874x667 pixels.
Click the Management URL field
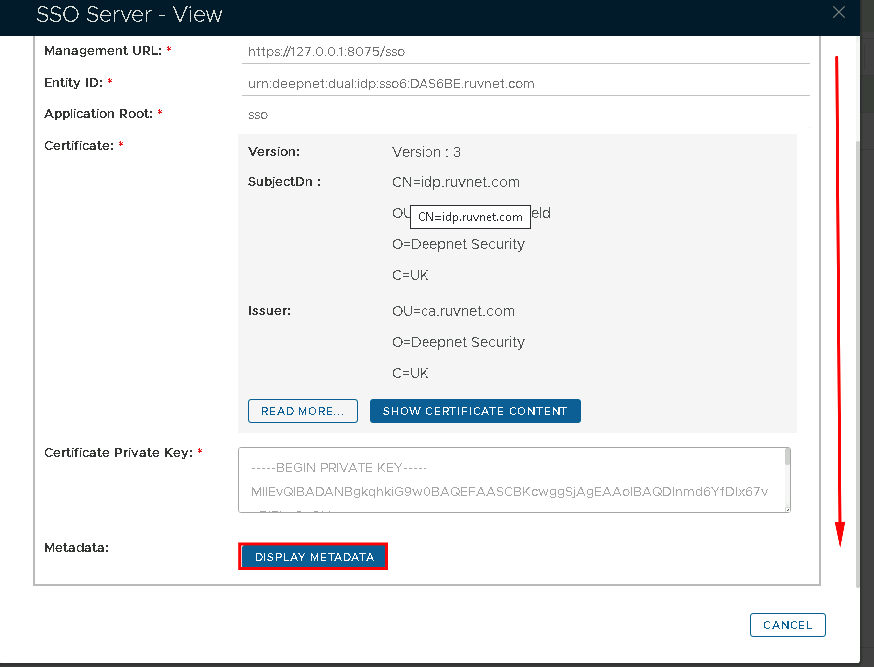(x=527, y=50)
